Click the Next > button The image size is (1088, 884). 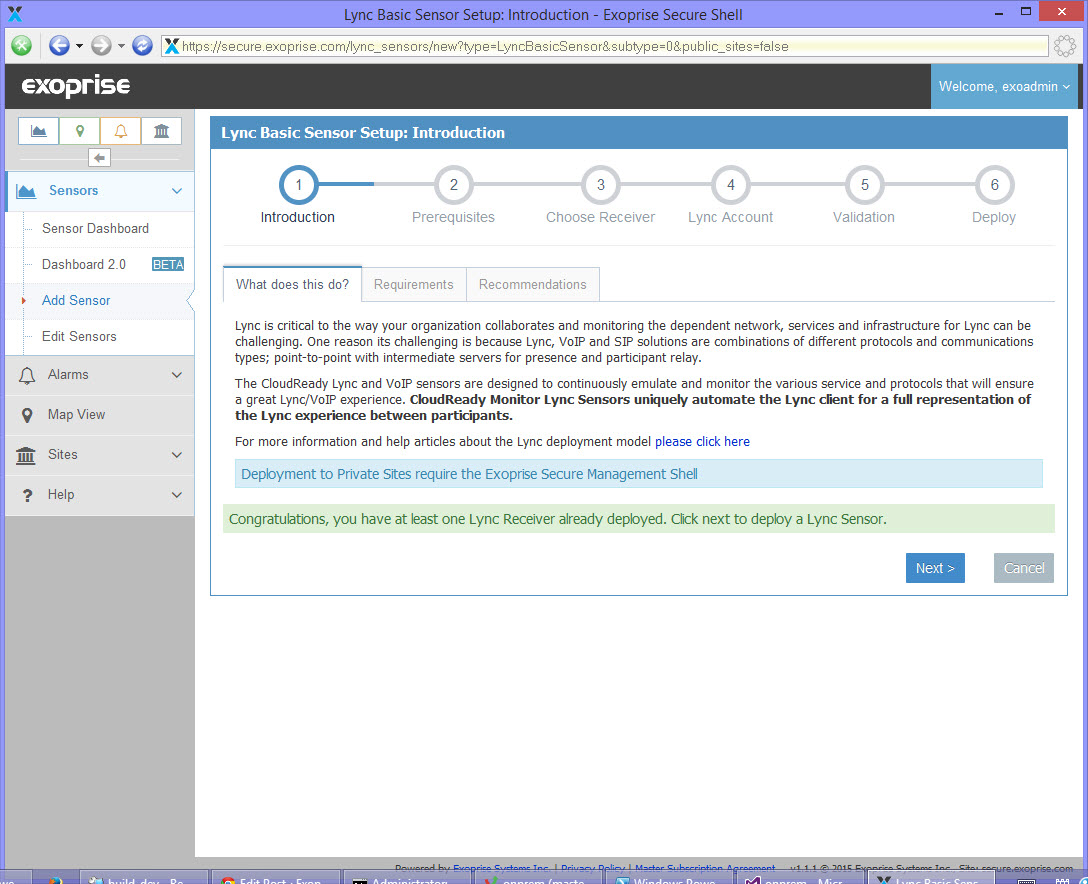tap(935, 568)
